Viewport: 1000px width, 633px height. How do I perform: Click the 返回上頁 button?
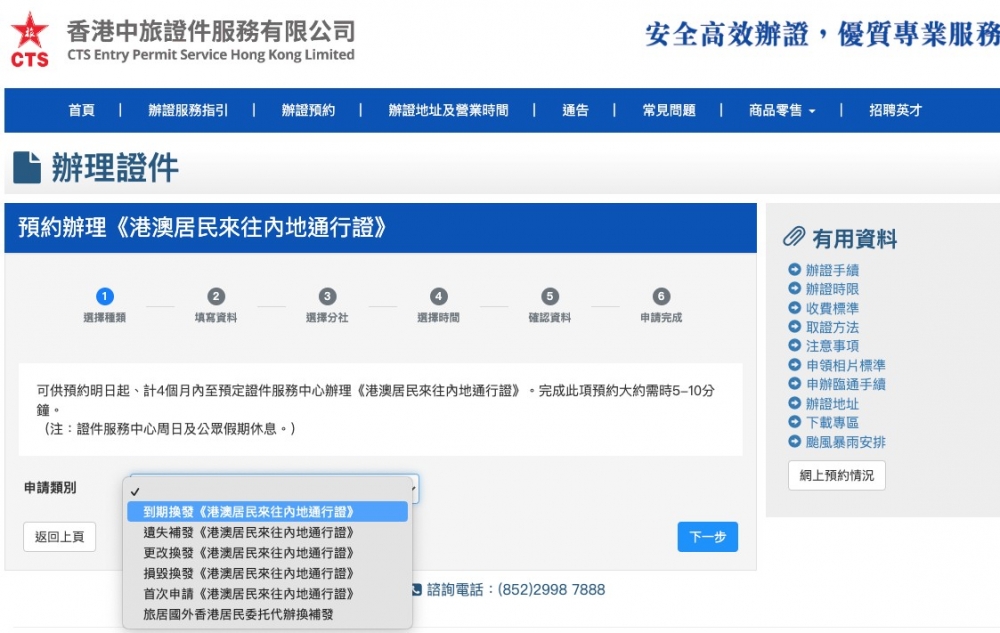tap(59, 537)
